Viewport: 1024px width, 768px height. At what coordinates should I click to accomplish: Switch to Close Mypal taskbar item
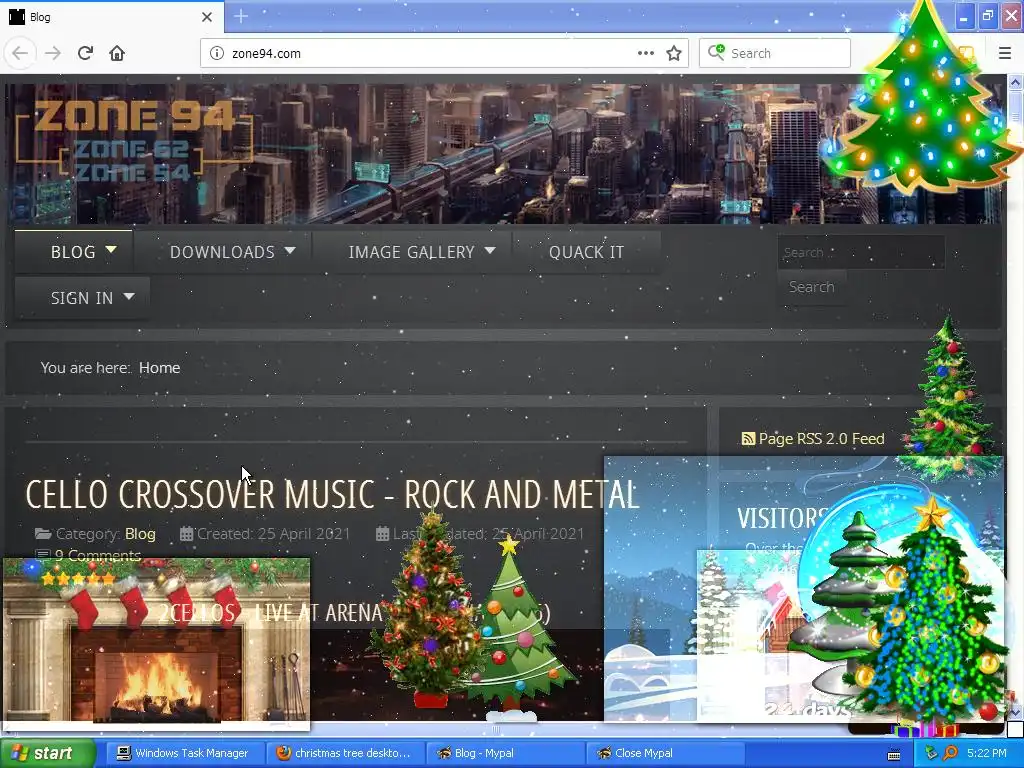665,753
